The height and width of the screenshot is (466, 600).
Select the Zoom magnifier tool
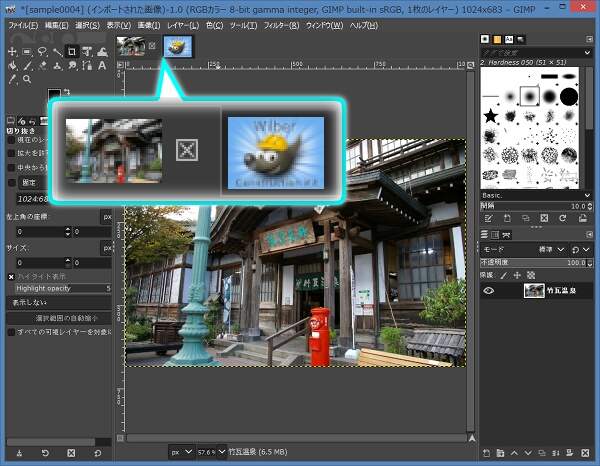coord(27,79)
